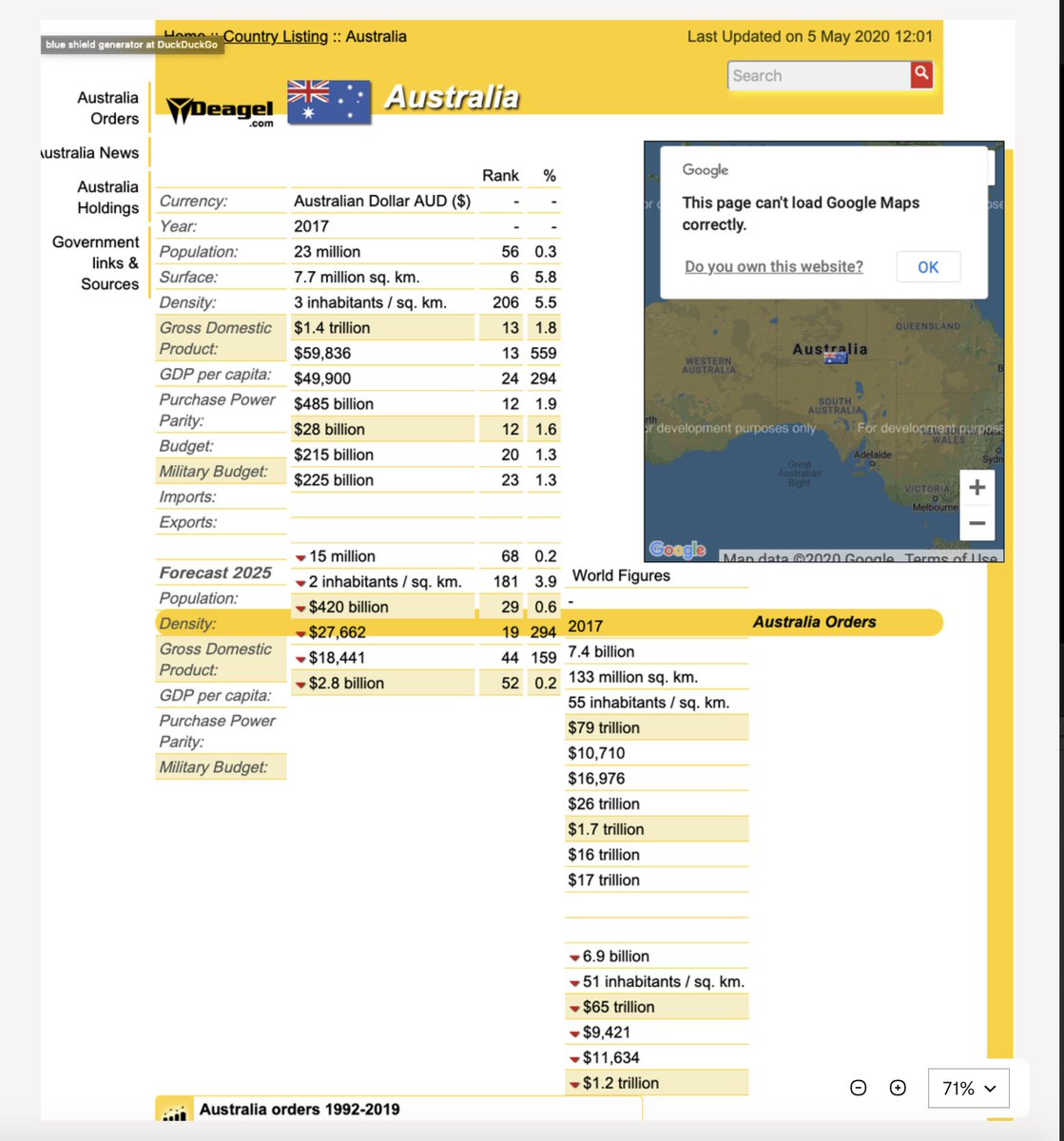Open the Australia Holdings sidebar link
1064x1141 pixels.
tap(107, 198)
